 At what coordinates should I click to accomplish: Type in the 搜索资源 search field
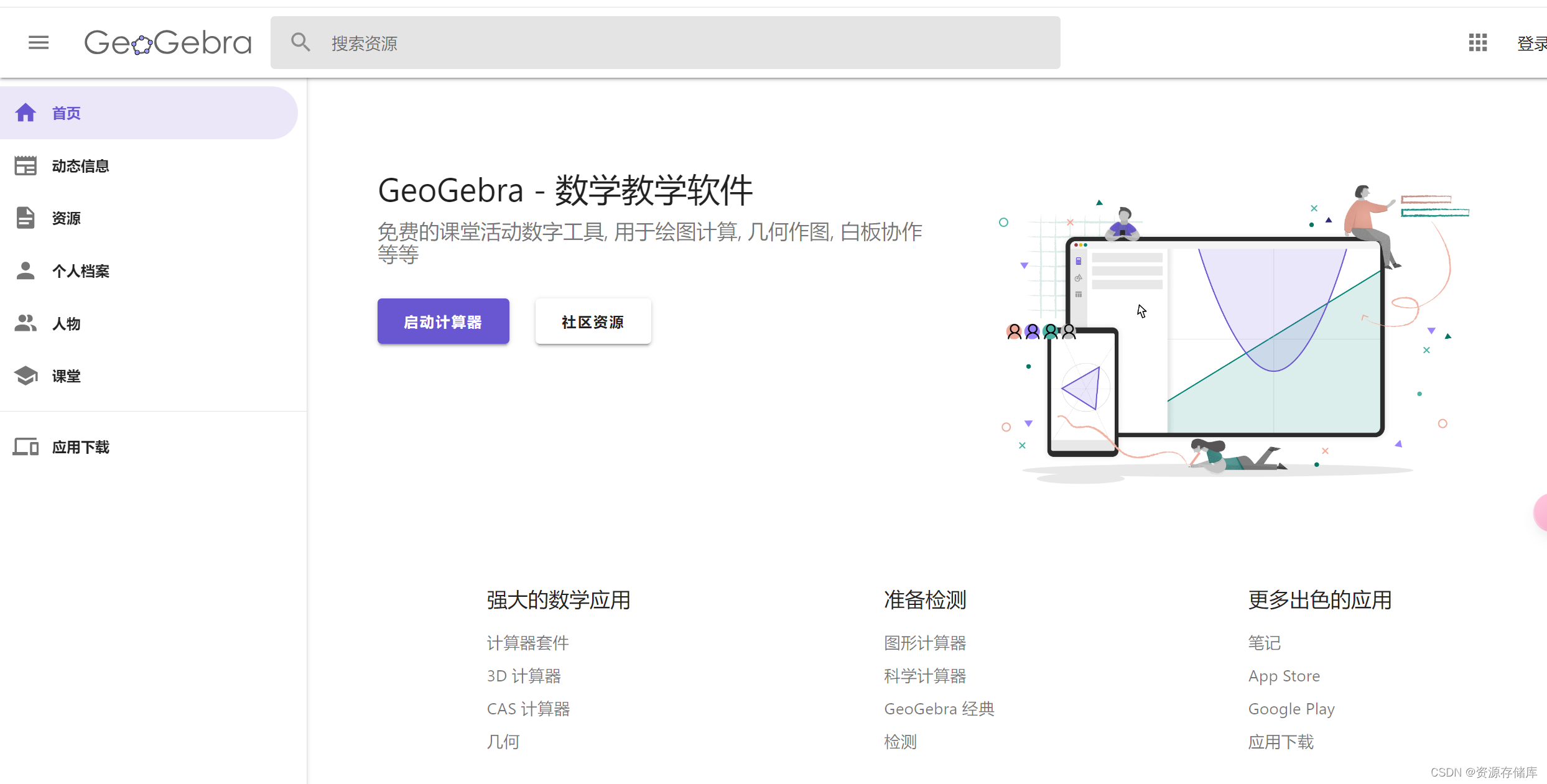tap(684, 42)
